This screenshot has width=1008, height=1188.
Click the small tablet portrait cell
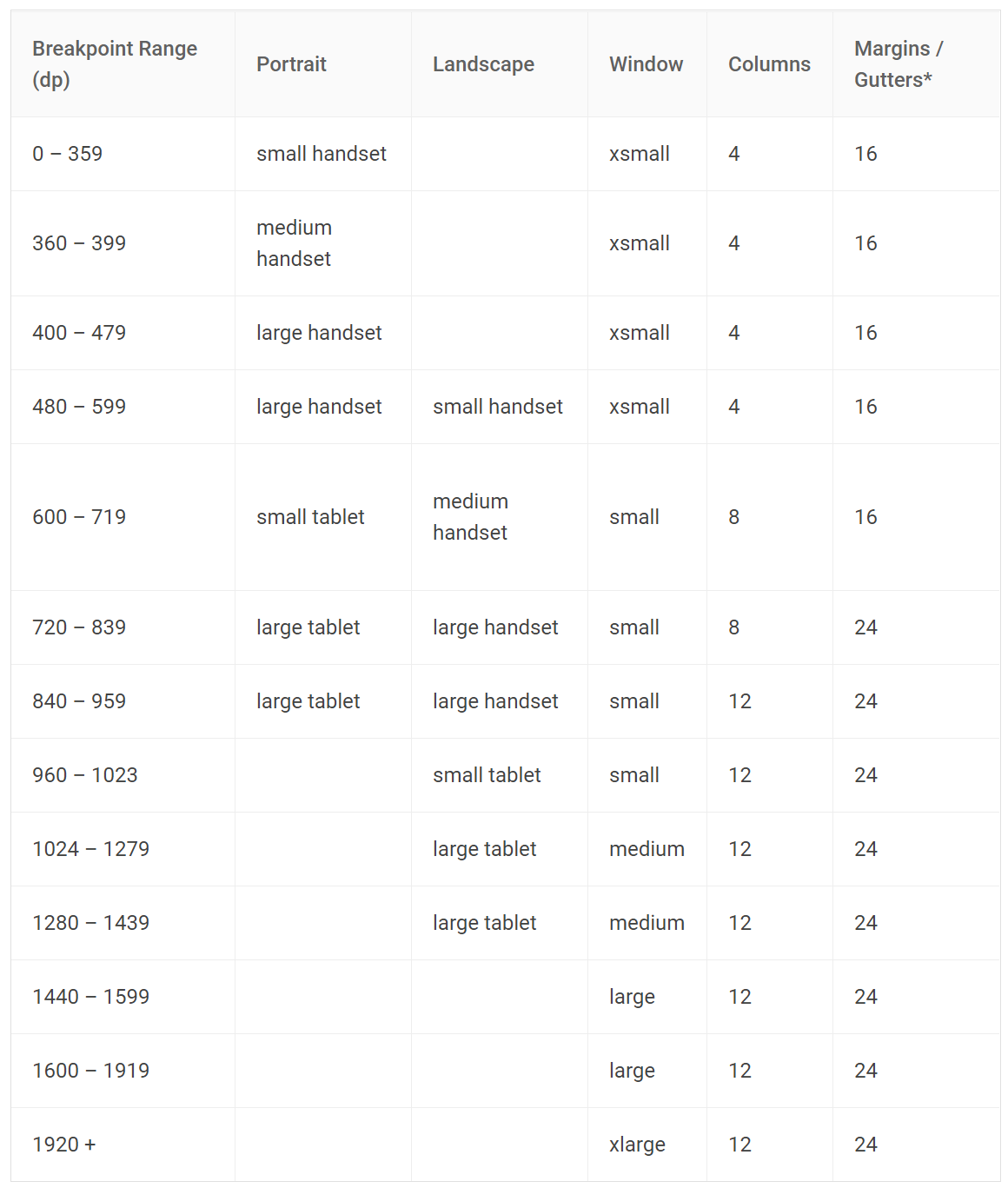pyautogui.click(x=323, y=517)
